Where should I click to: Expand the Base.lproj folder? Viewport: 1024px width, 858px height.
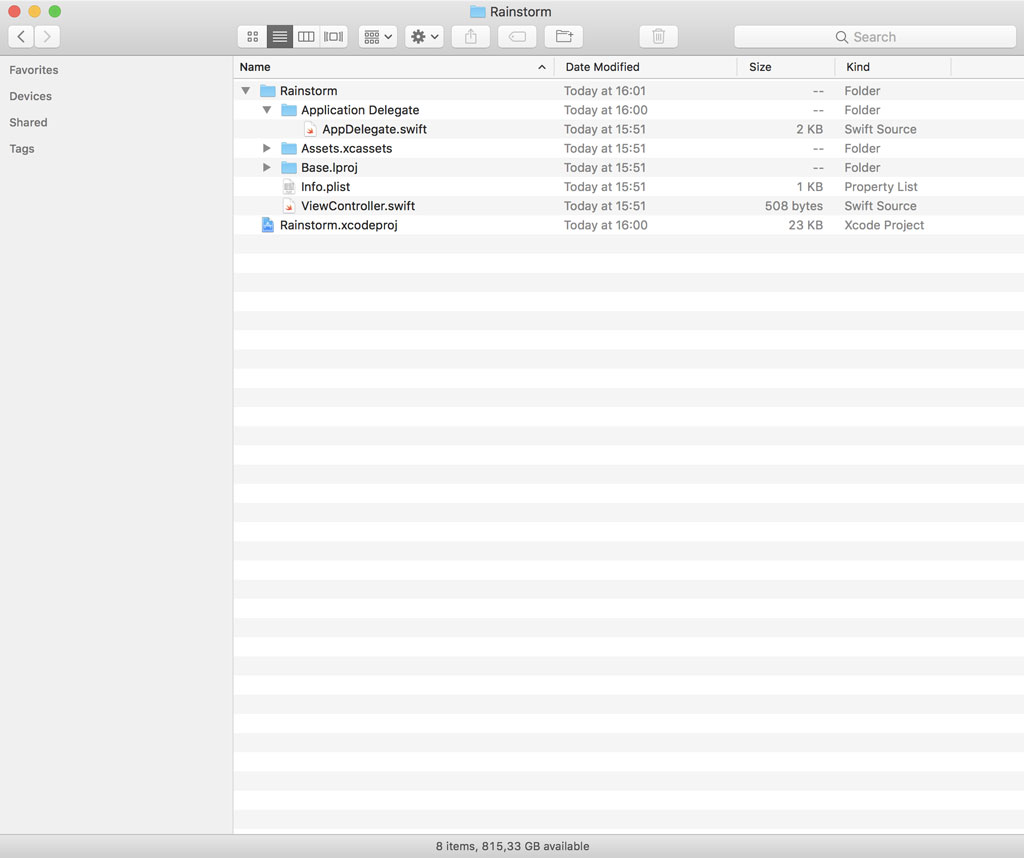(x=266, y=167)
